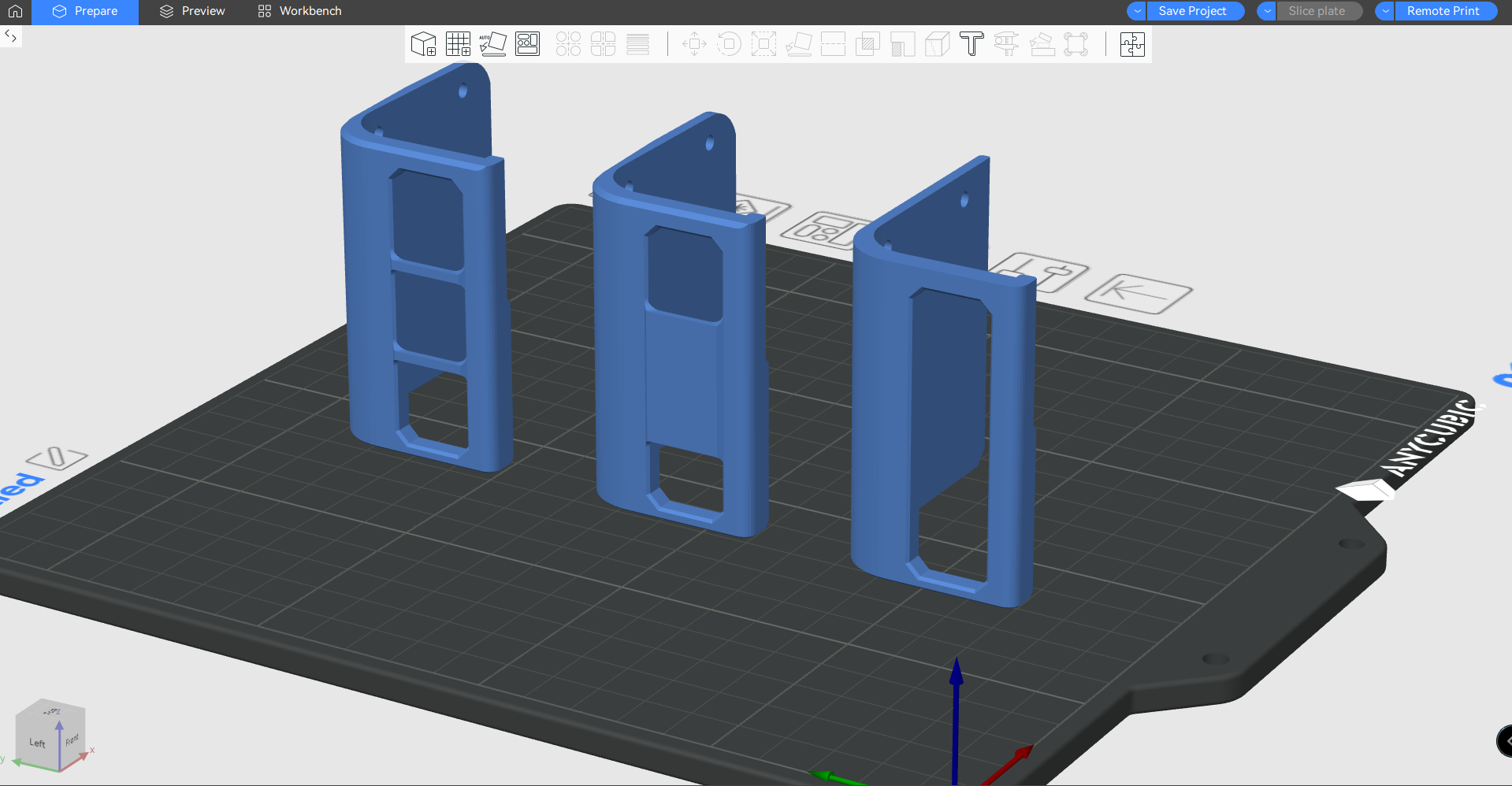Expand the Slice plate dropdown arrow
Image resolution: width=1512 pixels, height=786 pixels.
[1267, 11]
